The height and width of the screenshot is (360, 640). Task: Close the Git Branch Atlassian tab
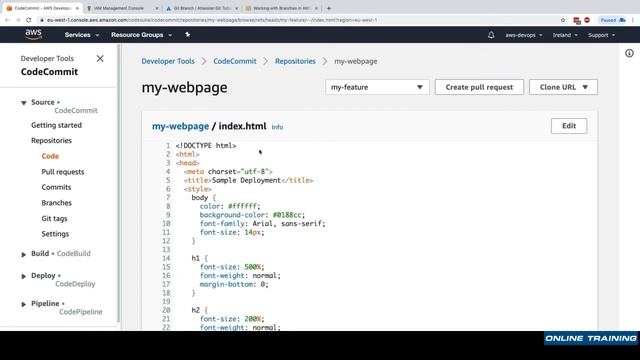[236, 8]
